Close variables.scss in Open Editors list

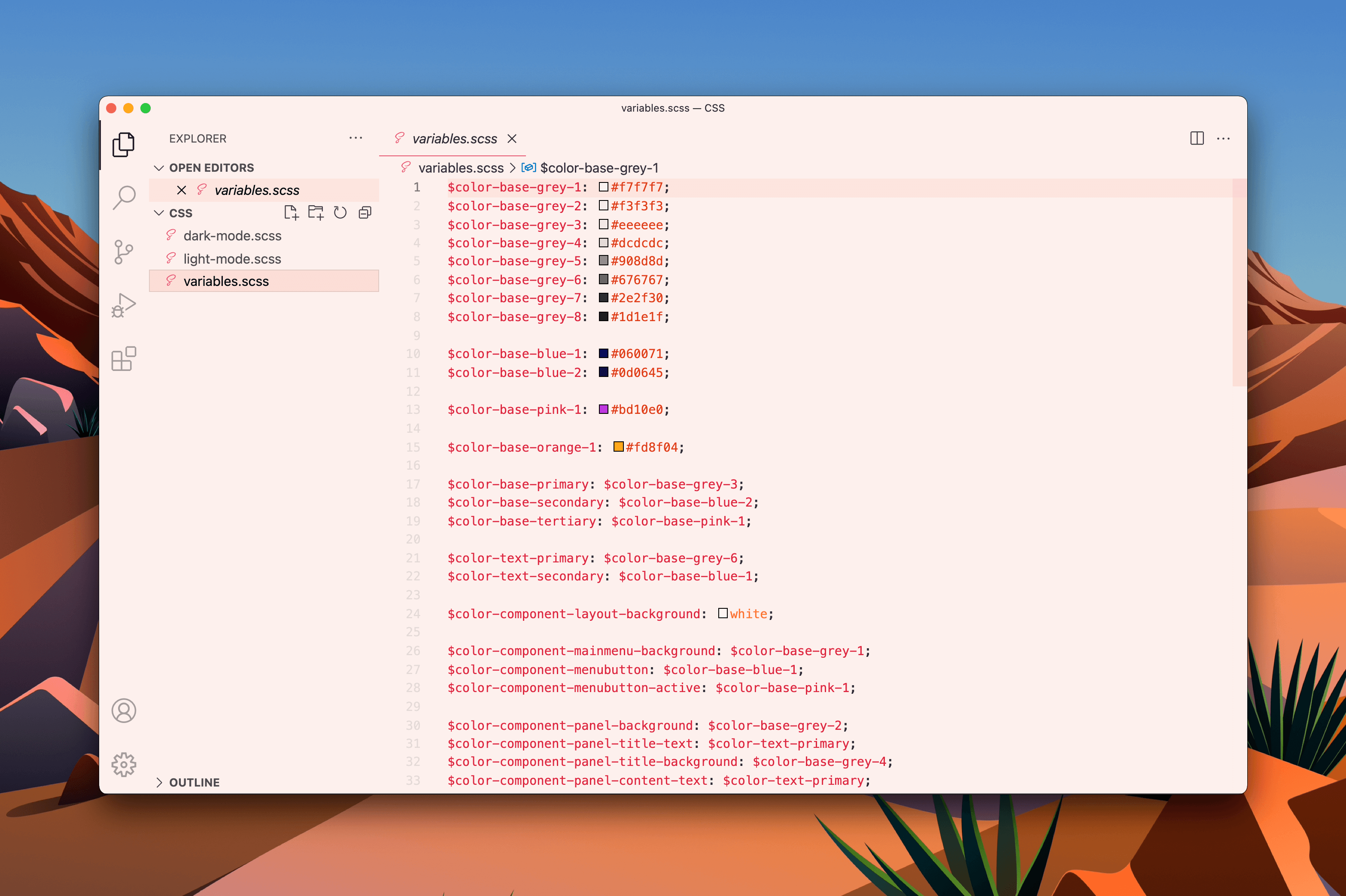click(182, 190)
